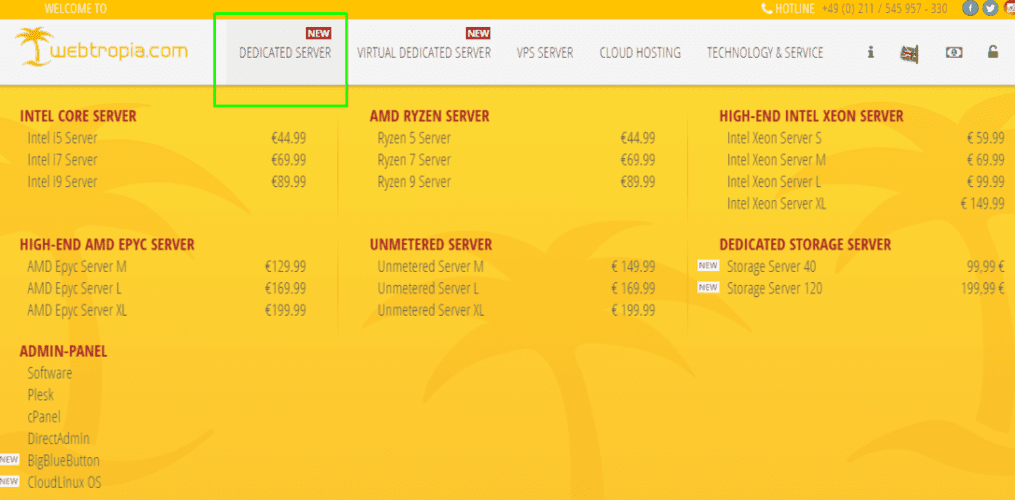This screenshot has height=500, width=1015.
Task: Select the Intel i5 Server link
Action: (62, 138)
